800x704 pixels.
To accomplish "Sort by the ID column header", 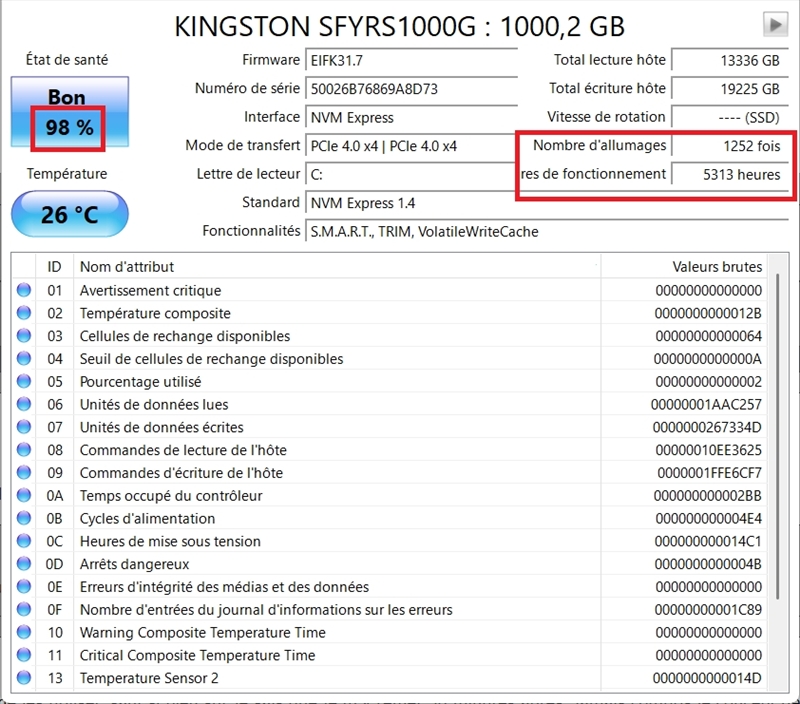I will pos(55,267).
